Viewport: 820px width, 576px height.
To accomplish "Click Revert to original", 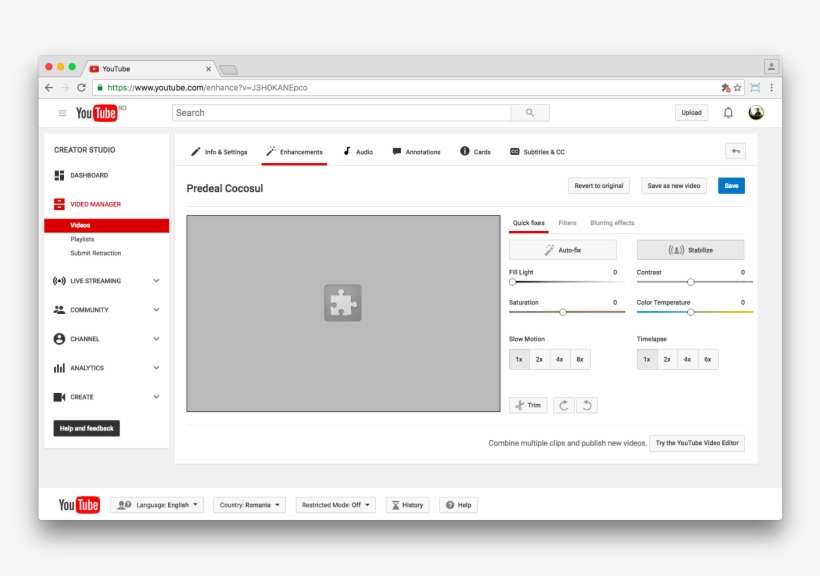I will coord(598,185).
